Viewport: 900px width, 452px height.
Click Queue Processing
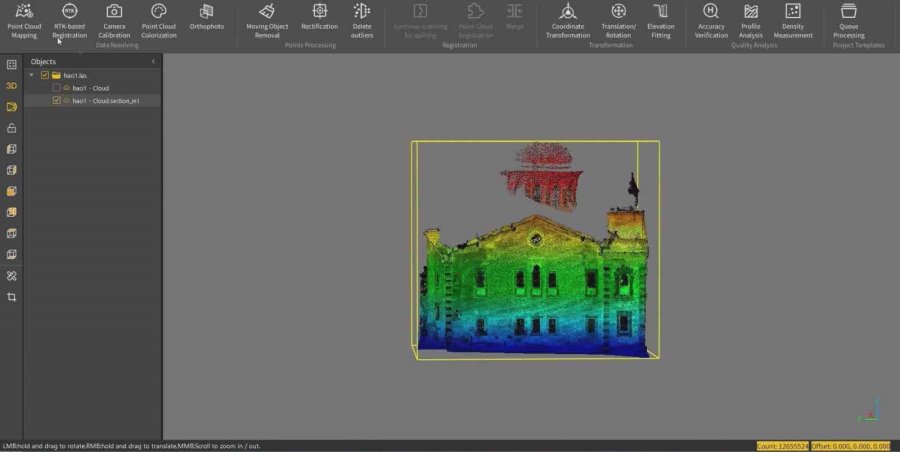pyautogui.click(x=848, y=20)
